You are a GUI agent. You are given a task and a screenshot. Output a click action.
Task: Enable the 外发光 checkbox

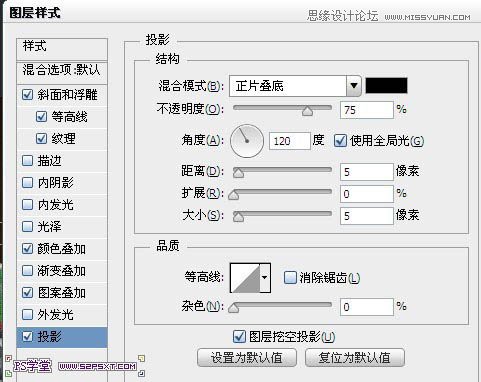pos(27,315)
